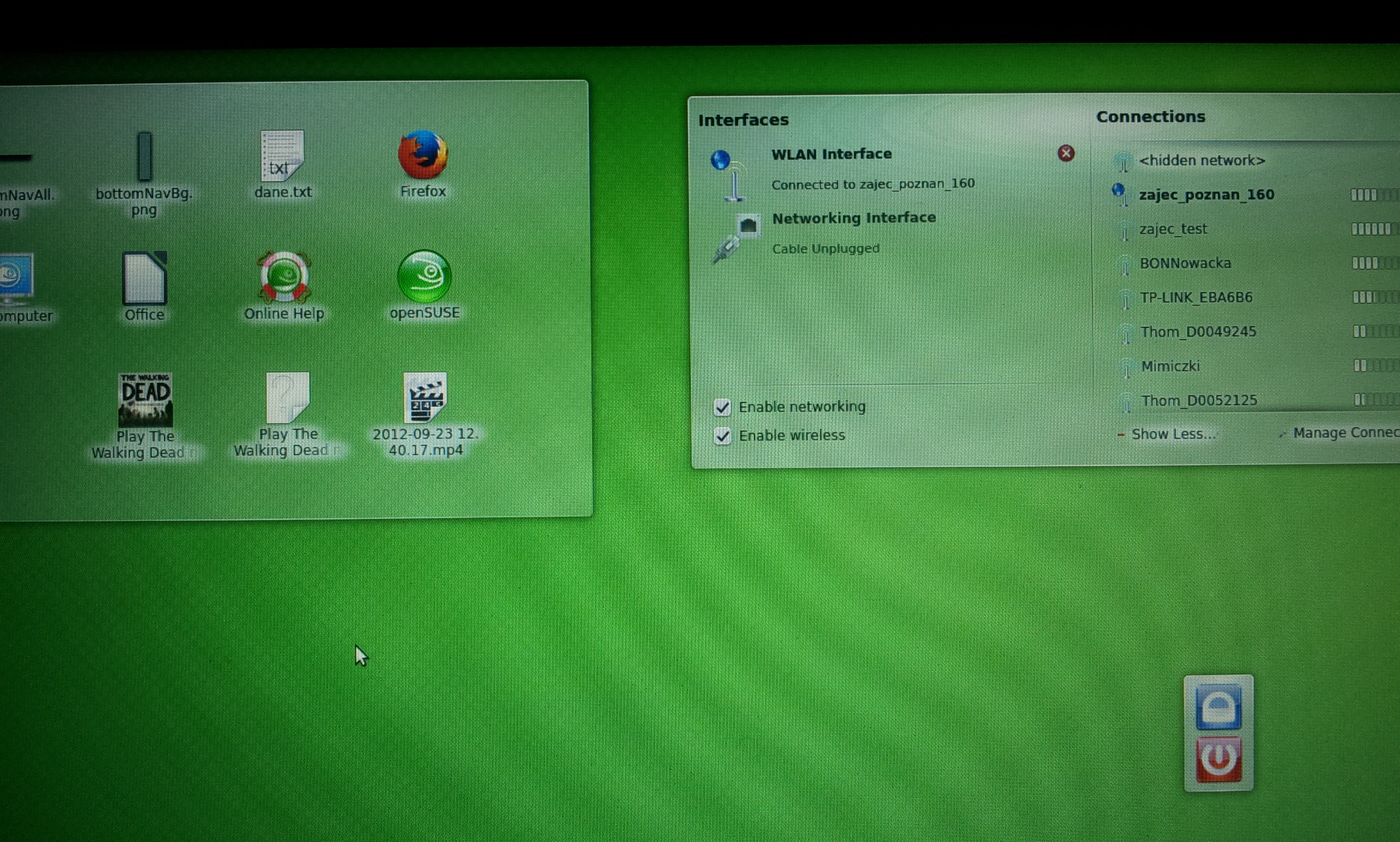Open the Office document icon

click(x=144, y=279)
